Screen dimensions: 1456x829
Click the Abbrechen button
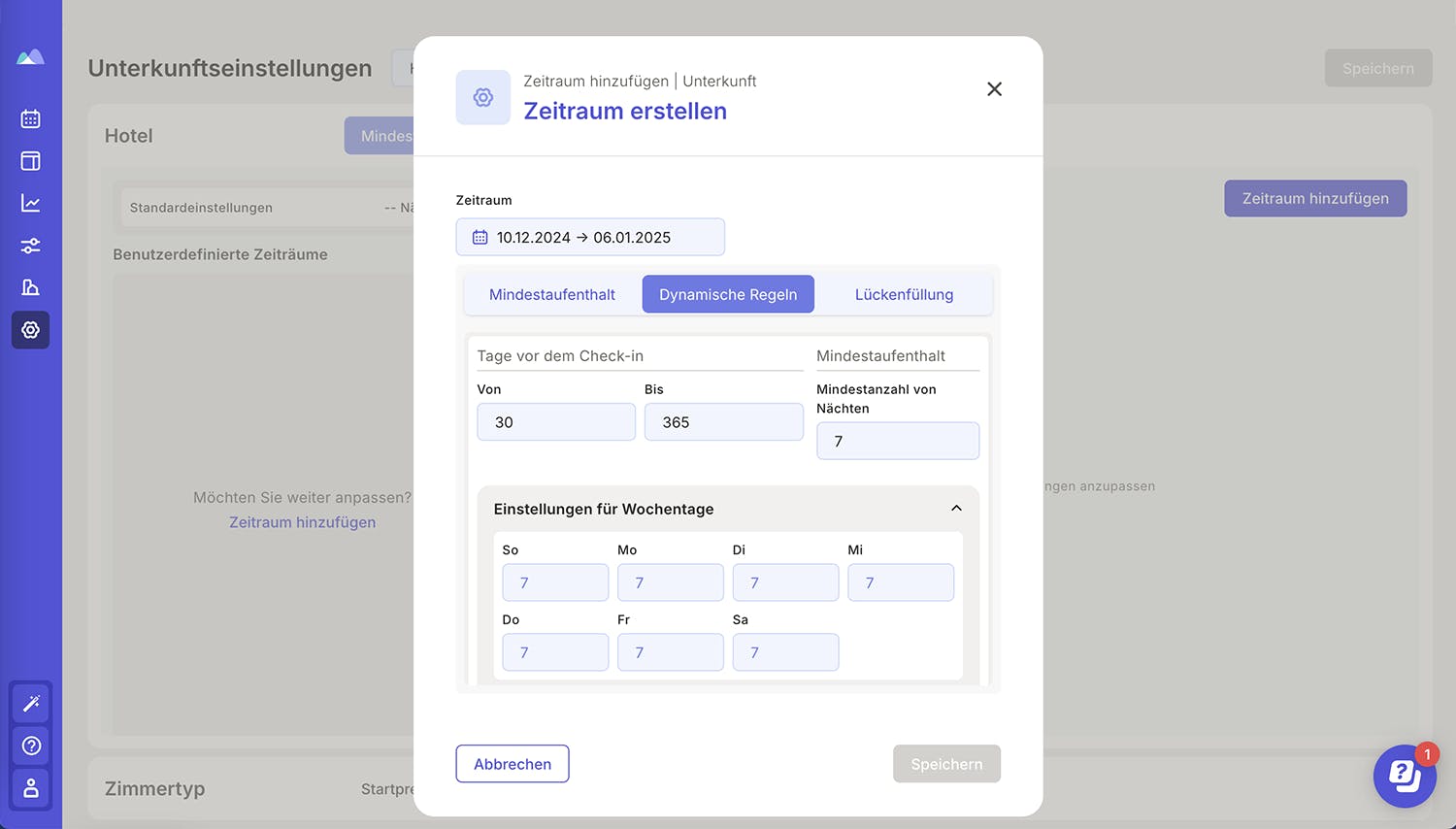coord(513,764)
